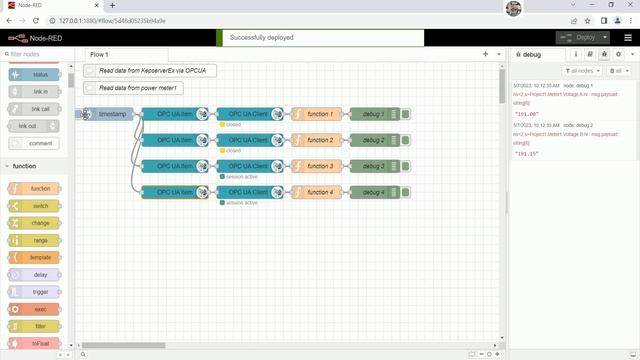Zoom out the canvas with minus button
The width and height of the screenshot is (640, 360).
[x=481, y=354]
